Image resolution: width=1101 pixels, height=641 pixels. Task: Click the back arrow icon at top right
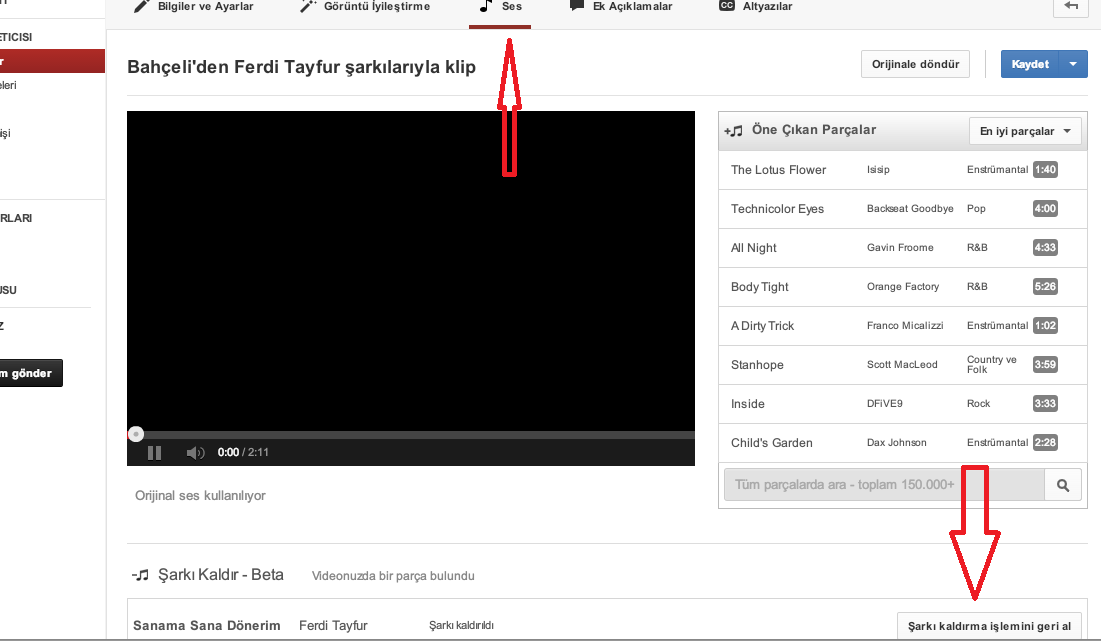click(1071, 7)
